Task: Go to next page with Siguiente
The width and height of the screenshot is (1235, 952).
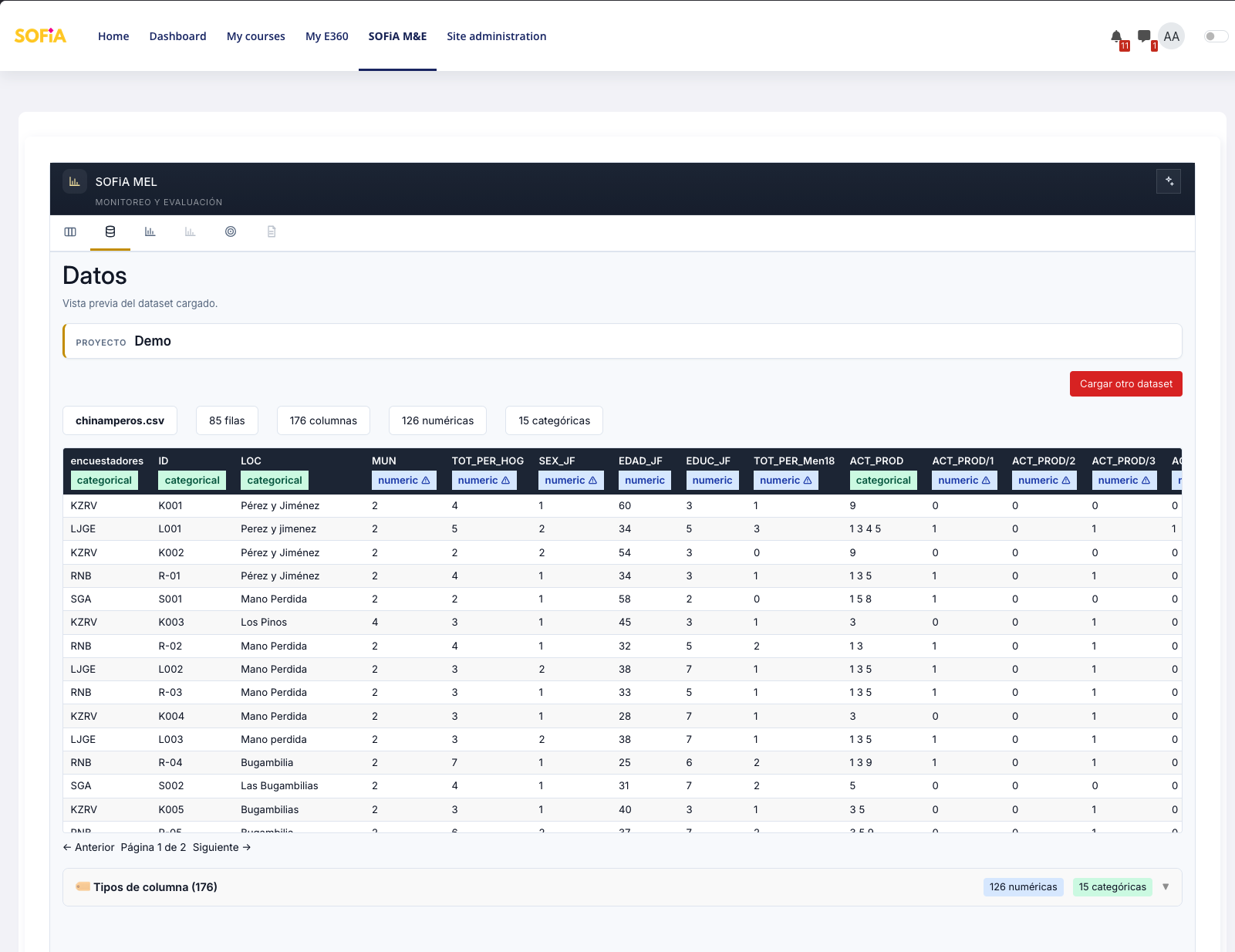Action: click(x=222, y=847)
